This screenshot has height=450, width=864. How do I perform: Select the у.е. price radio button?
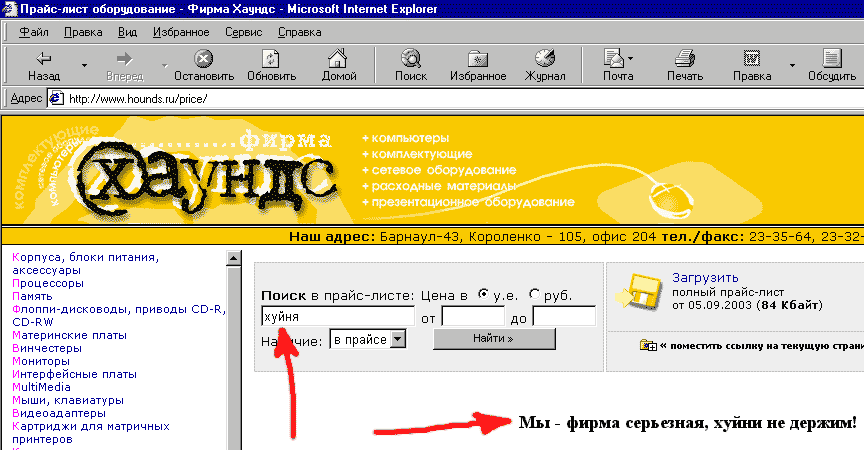(x=483, y=294)
